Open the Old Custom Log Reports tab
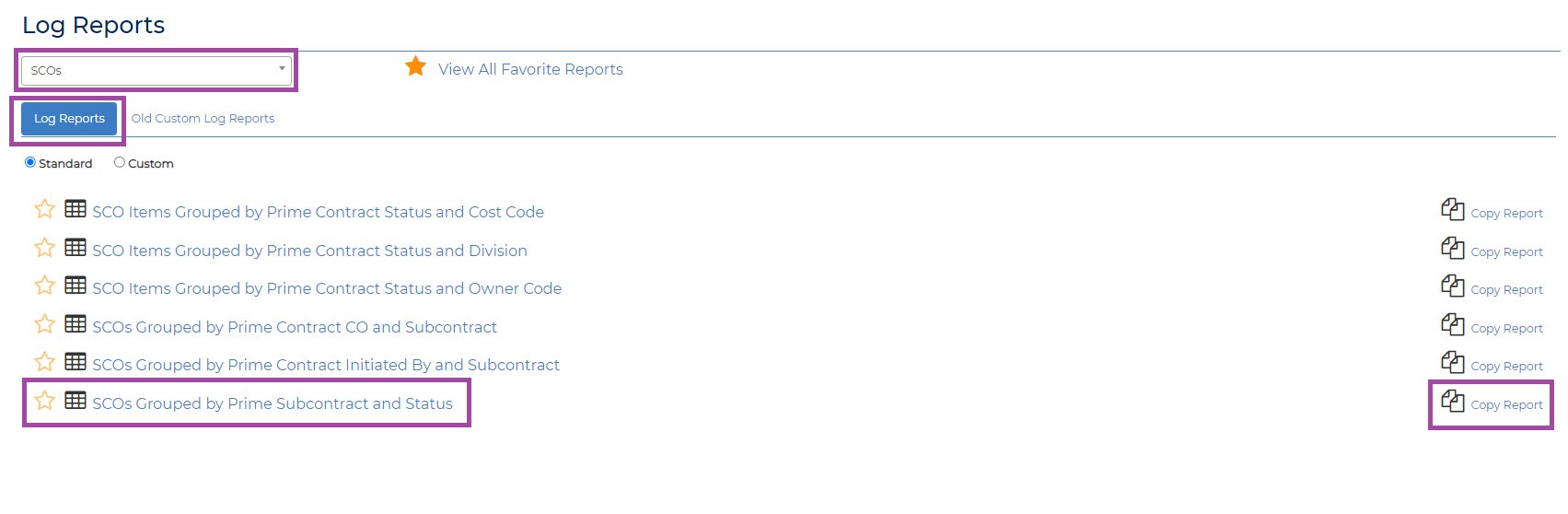Screen dimensions: 1568x514 click(203, 119)
